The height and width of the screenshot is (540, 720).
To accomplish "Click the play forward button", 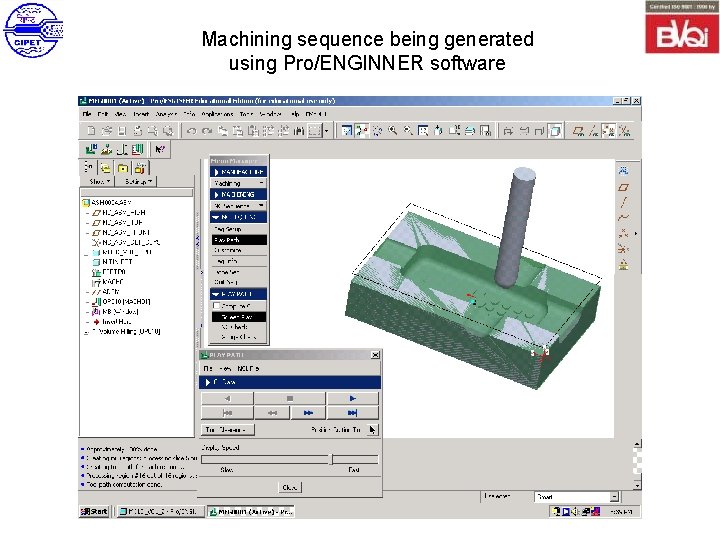I will (x=352, y=398).
